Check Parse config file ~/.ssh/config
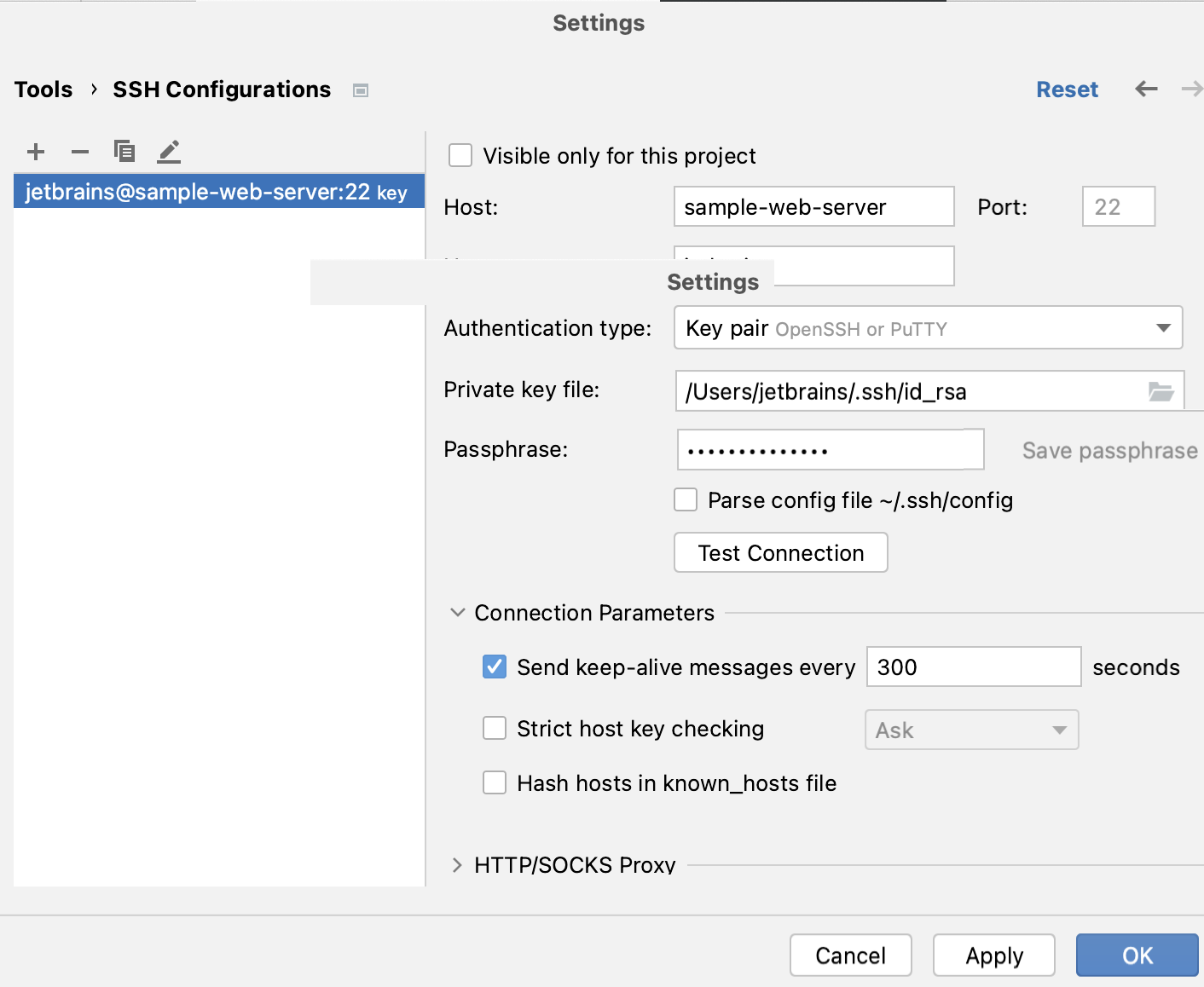 pyautogui.click(x=686, y=499)
